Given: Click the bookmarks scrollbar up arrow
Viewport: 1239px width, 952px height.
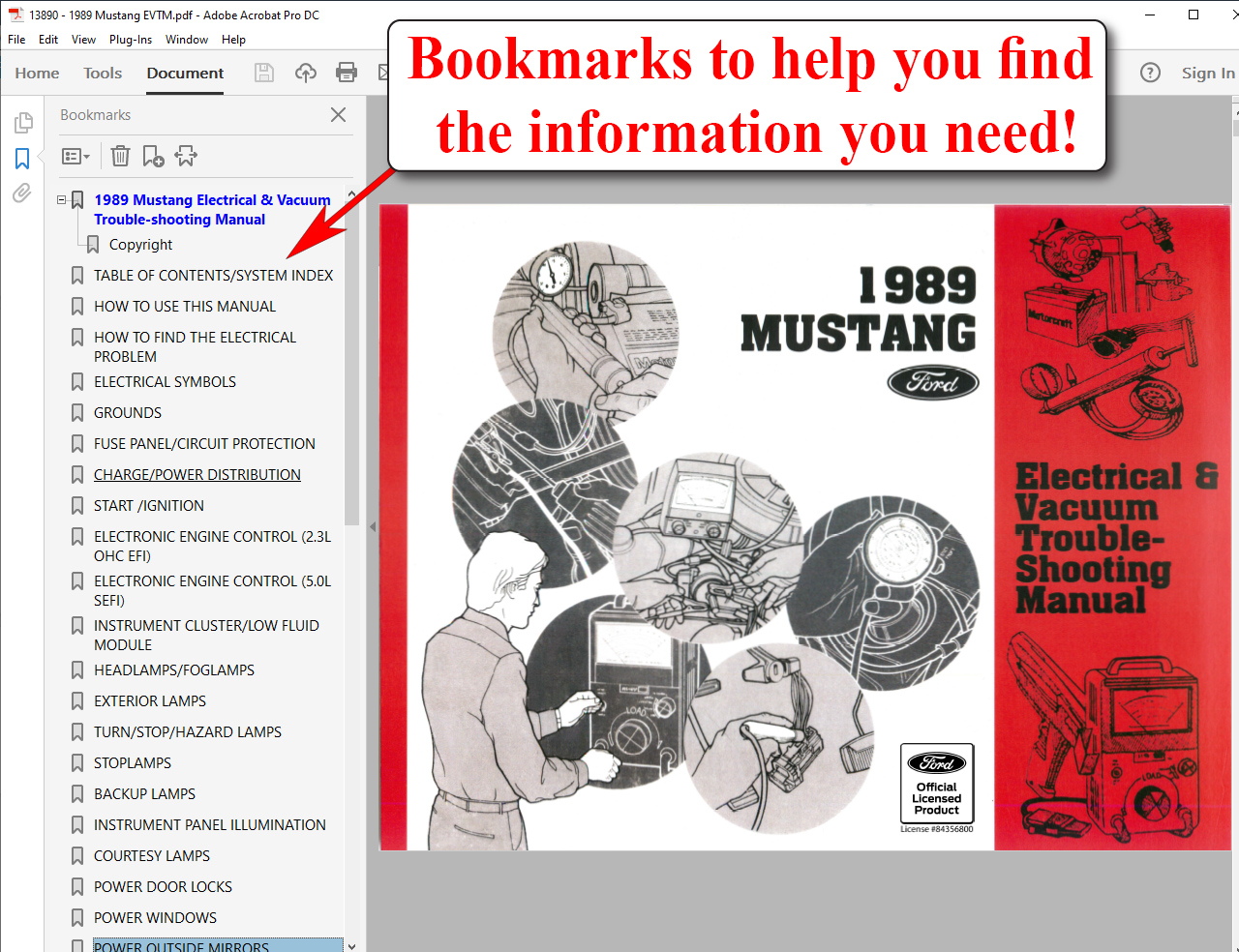Looking at the screenshot, I should [x=351, y=194].
